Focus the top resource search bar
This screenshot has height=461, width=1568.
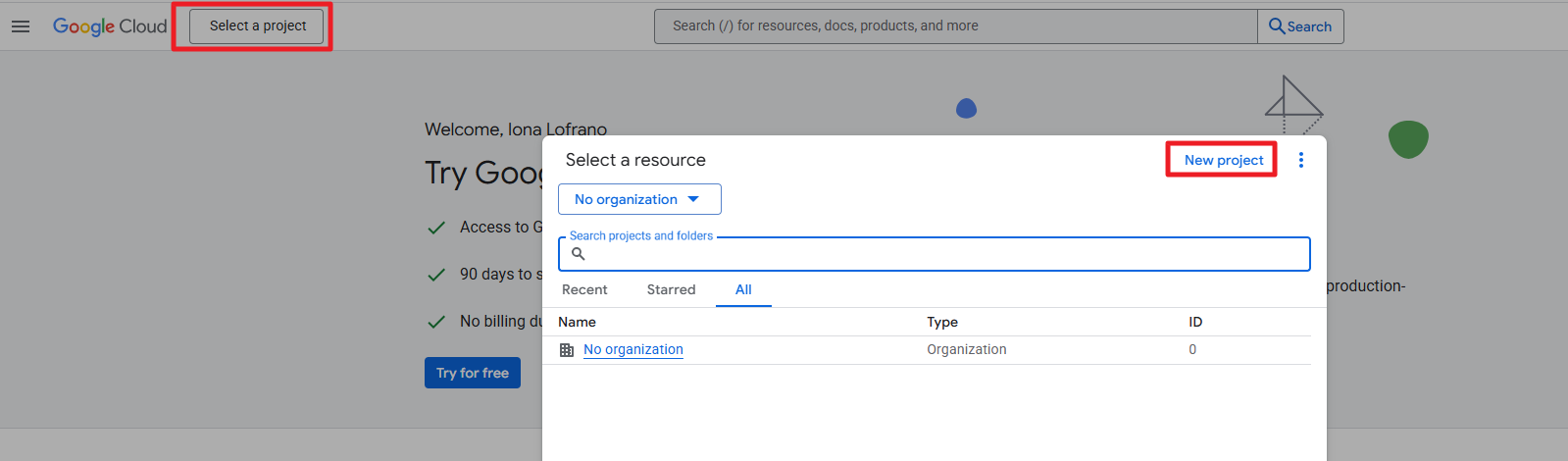coord(956,26)
